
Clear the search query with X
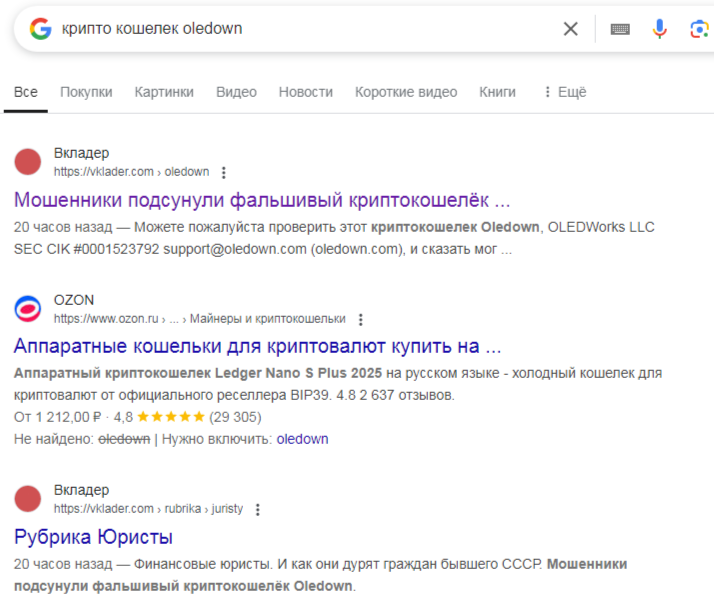click(570, 29)
